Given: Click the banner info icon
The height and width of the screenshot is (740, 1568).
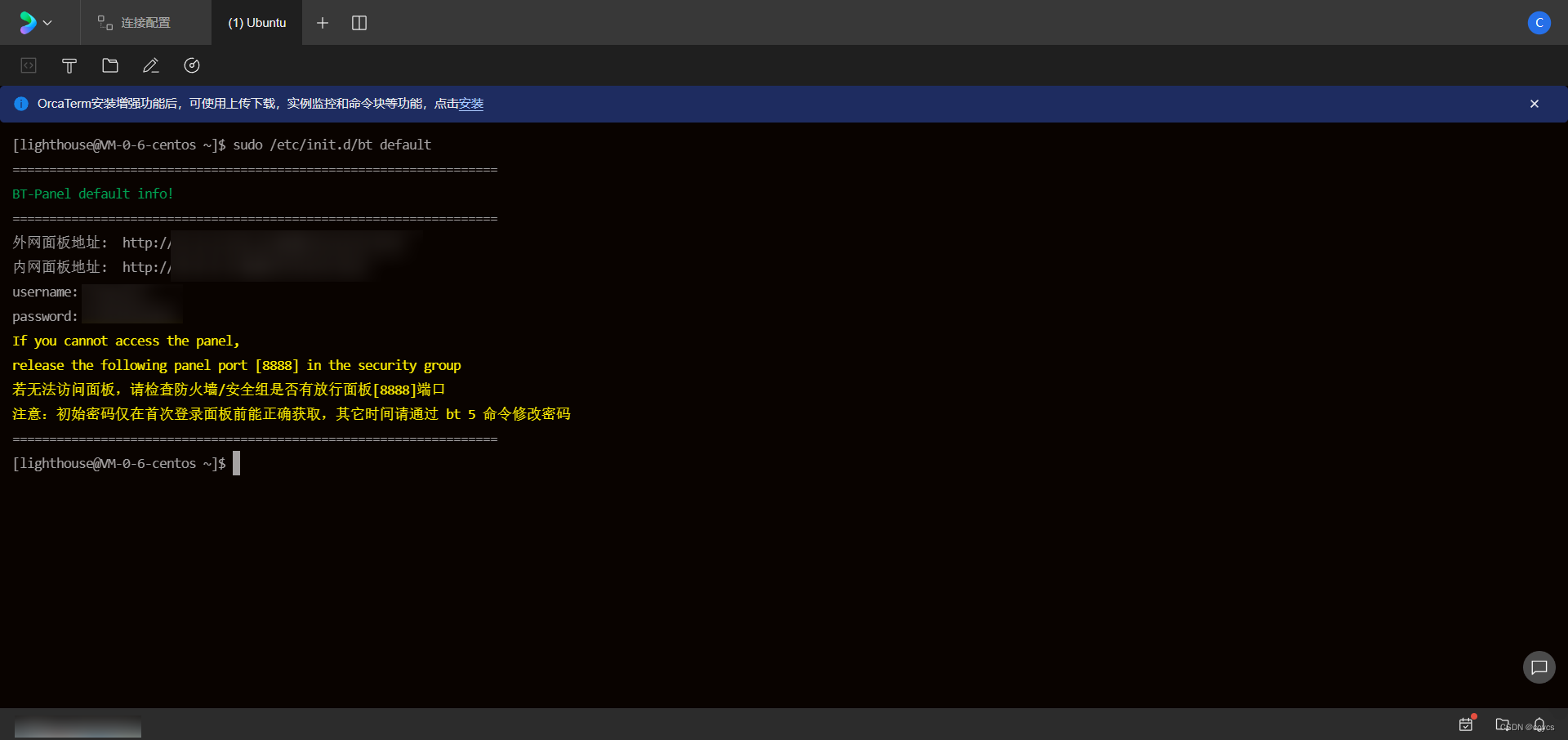Looking at the screenshot, I should tap(21, 104).
